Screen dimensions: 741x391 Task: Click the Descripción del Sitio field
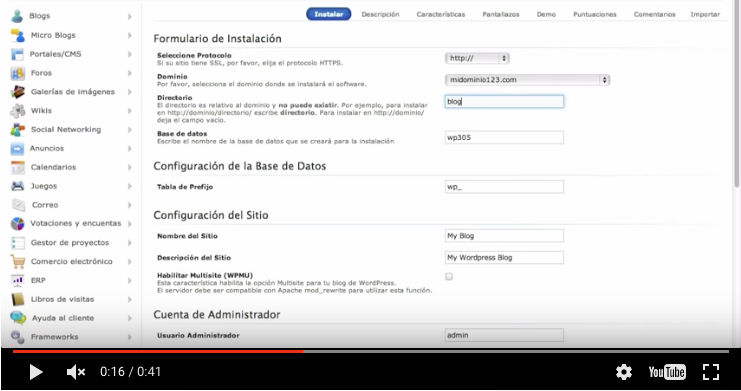point(504,258)
